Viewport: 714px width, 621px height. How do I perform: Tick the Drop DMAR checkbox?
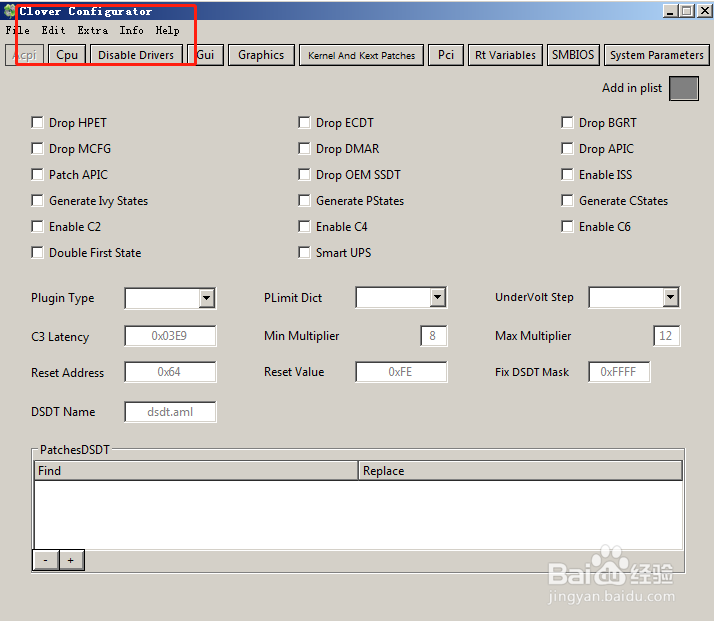tap(304, 148)
